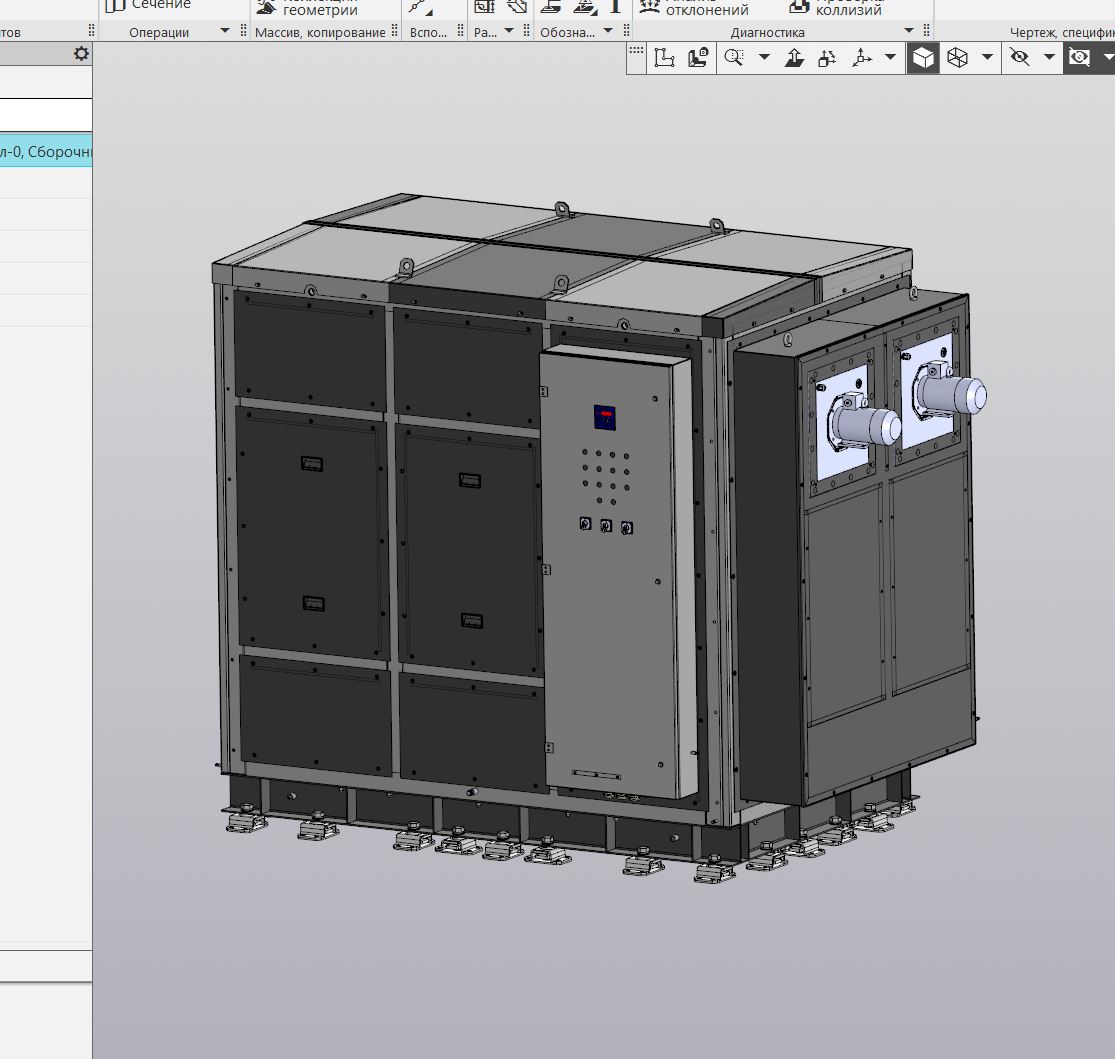Screen dimensions: 1115x1059
Task: Toggle the highlighted eye visibility filter button
Action: pos(1079,58)
